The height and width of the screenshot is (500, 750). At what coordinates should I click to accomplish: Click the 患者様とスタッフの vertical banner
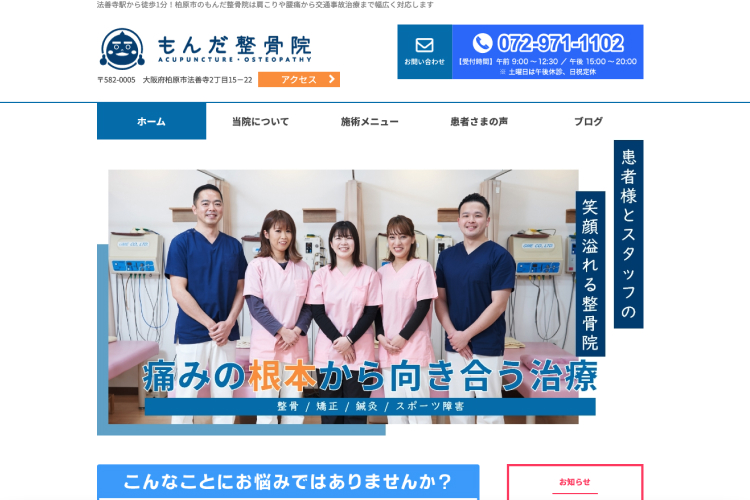628,234
